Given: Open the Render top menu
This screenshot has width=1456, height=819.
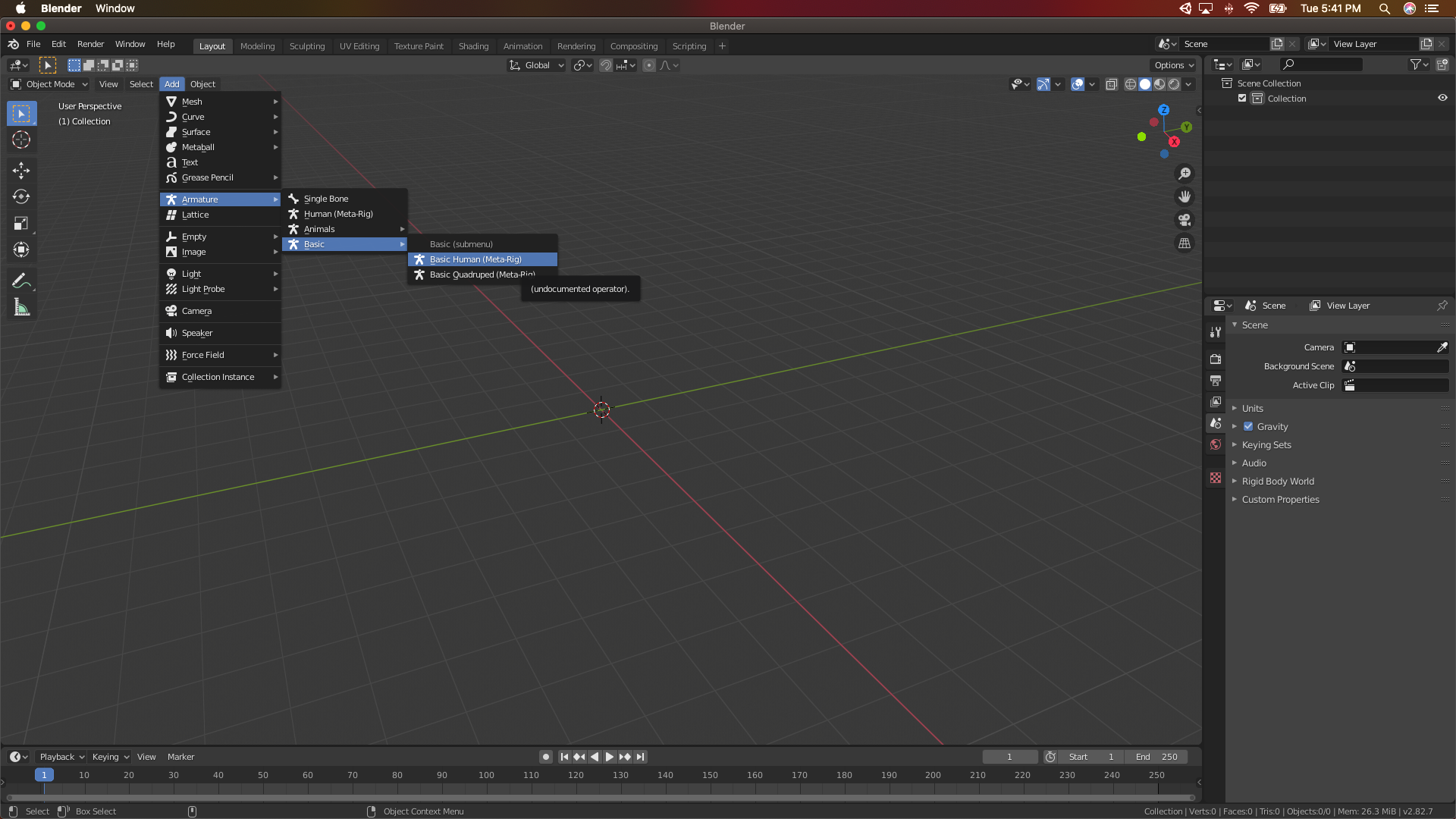Looking at the screenshot, I should coord(90,44).
